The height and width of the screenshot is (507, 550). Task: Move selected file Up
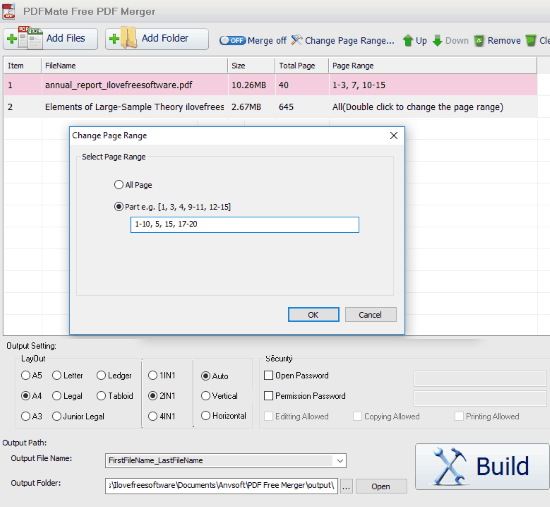coord(415,41)
